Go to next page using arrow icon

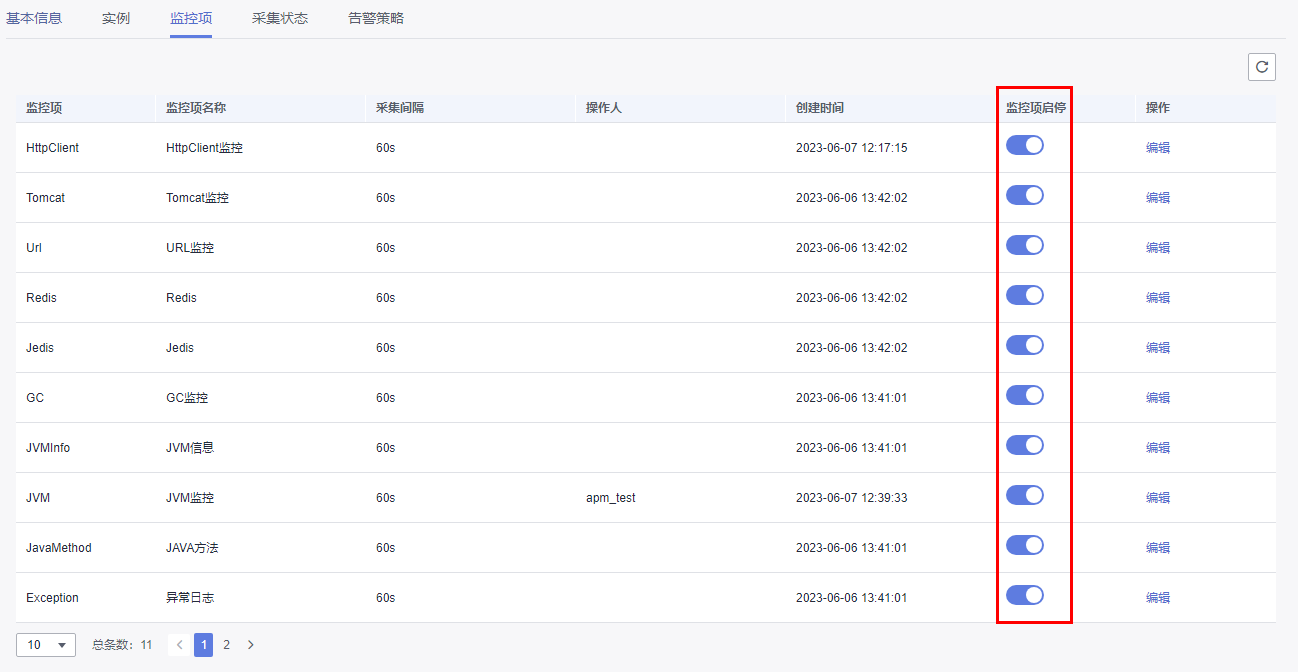pyautogui.click(x=250, y=645)
